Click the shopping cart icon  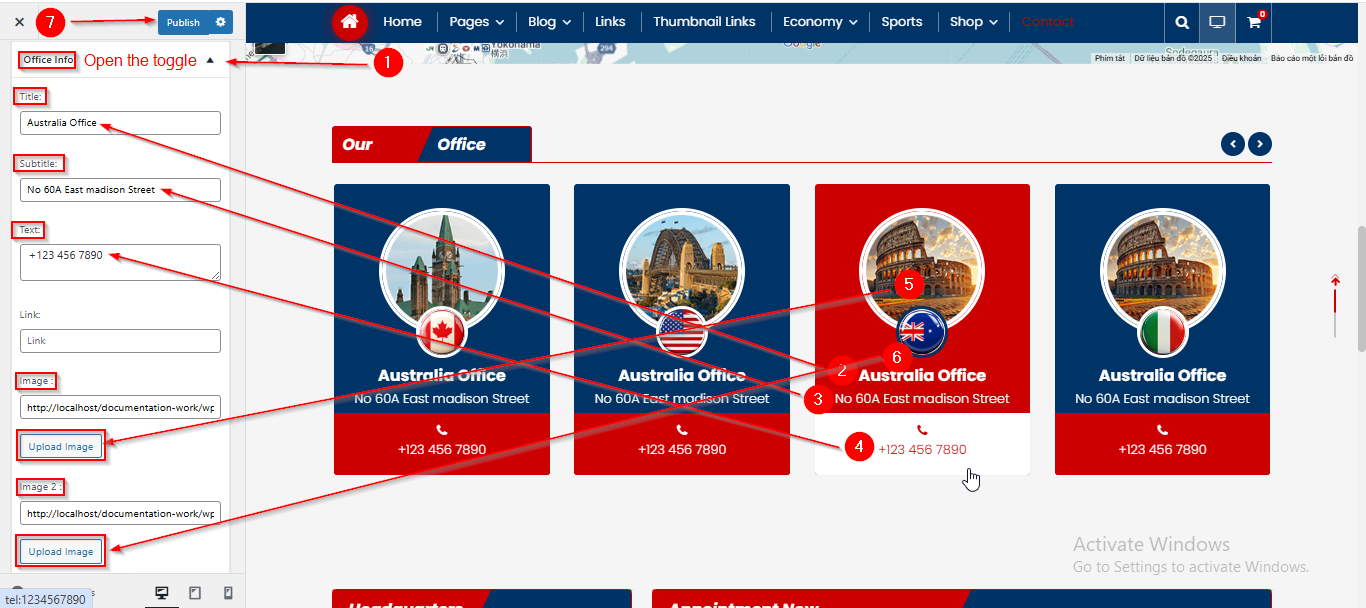1254,22
